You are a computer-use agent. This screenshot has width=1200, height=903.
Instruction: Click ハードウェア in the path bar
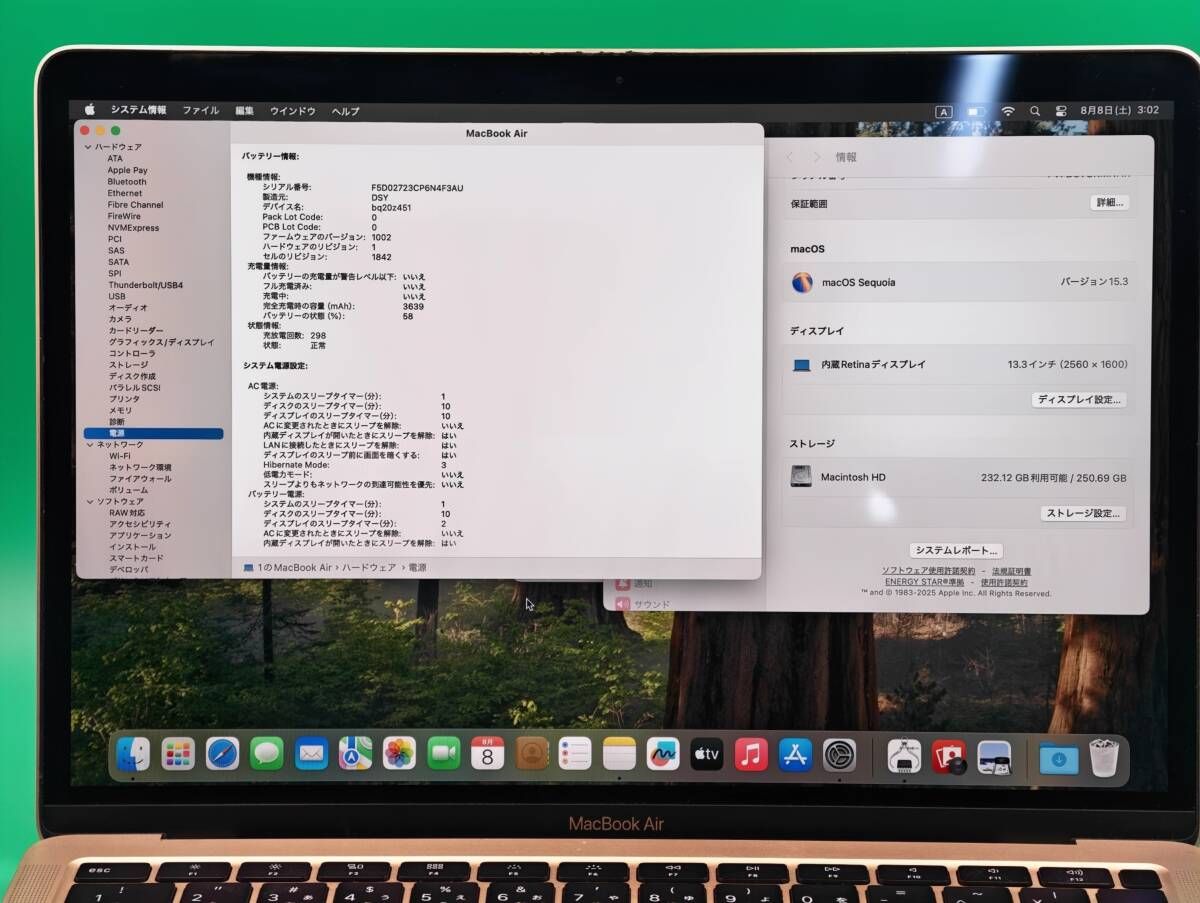[x=369, y=568]
